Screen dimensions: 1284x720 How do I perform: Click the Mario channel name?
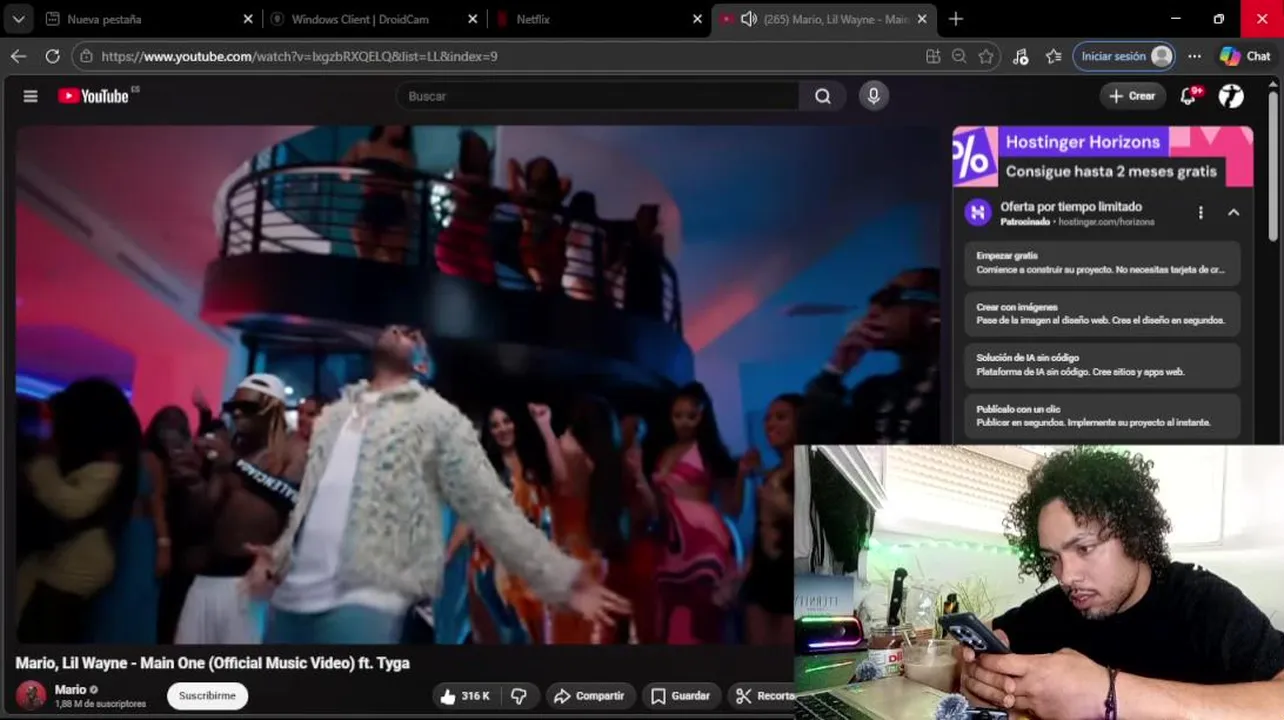[x=70, y=689]
